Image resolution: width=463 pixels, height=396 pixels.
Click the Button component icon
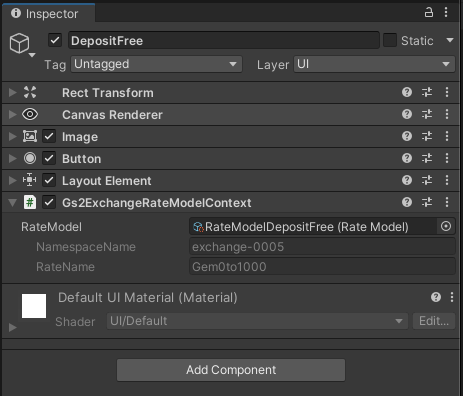point(30,158)
